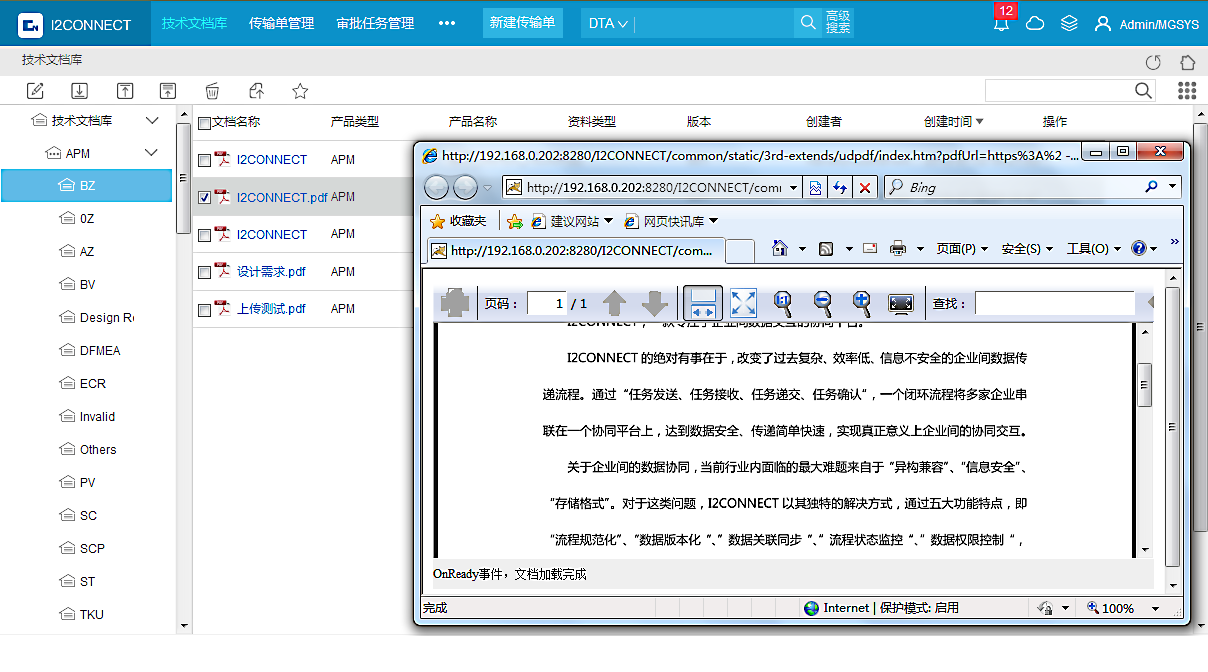The image size is (1208, 672).
Task: Click the refresh icon below the header
Action: pos(1153,61)
